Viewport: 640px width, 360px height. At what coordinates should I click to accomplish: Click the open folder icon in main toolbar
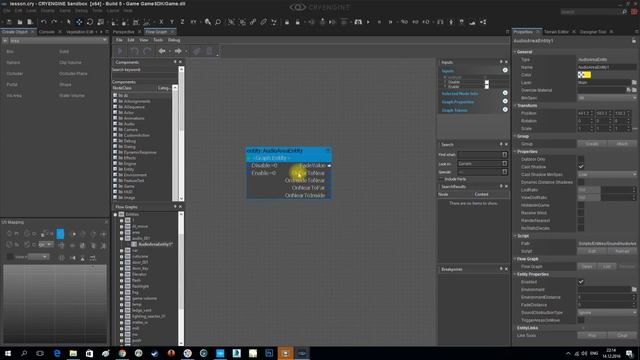pos(19,22)
